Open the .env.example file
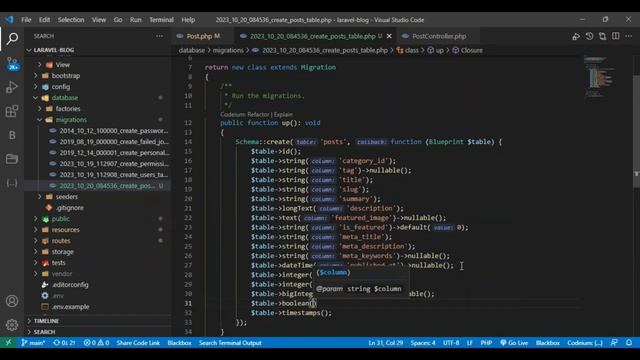This screenshot has height=360, width=640. pyautogui.click(x=71, y=307)
